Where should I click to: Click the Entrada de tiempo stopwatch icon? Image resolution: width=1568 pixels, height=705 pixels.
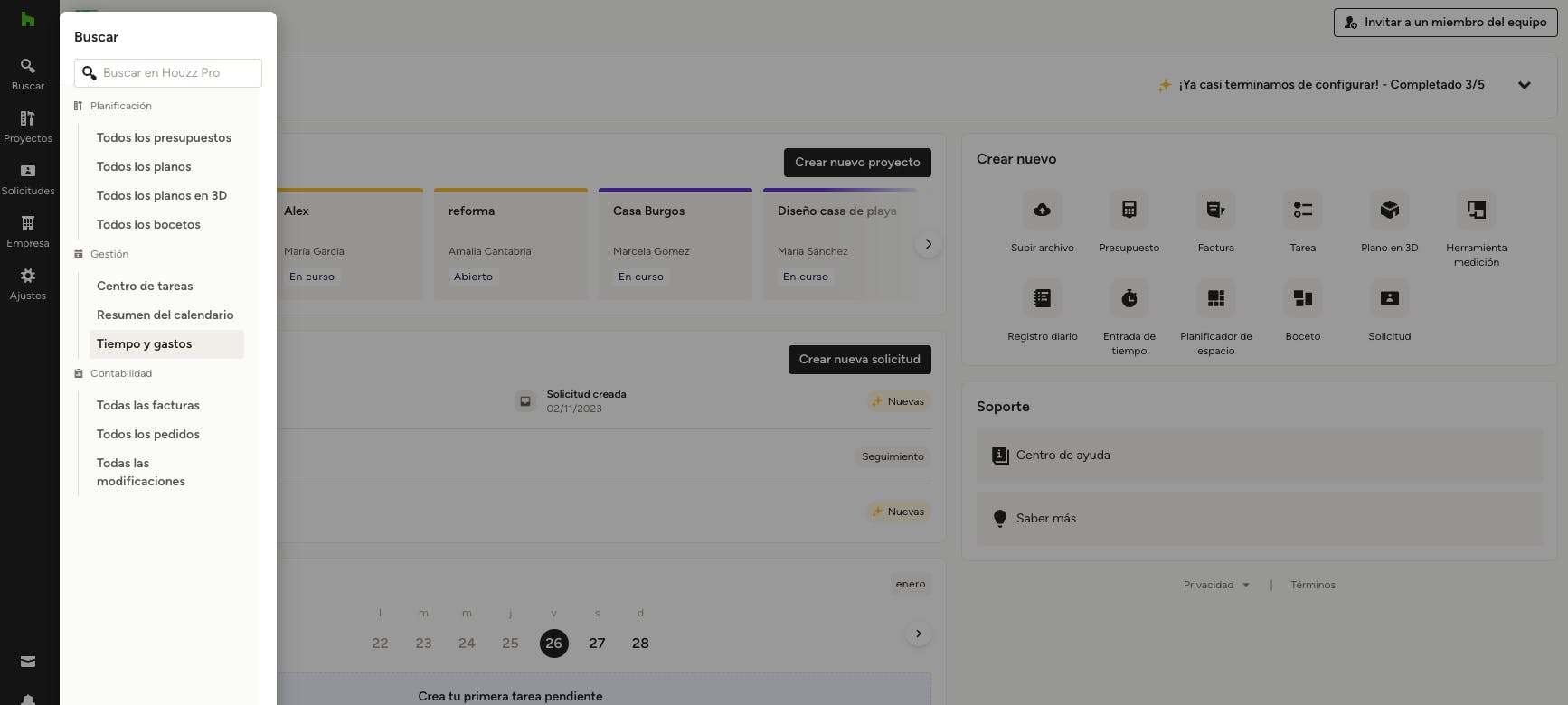(1129, 299)
